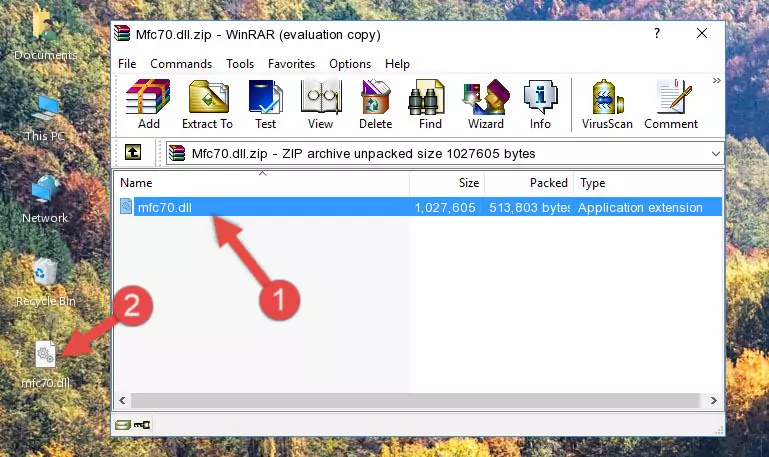
Task: Open the Help menu
Action: pyautogui.click(x=397, y=64)
